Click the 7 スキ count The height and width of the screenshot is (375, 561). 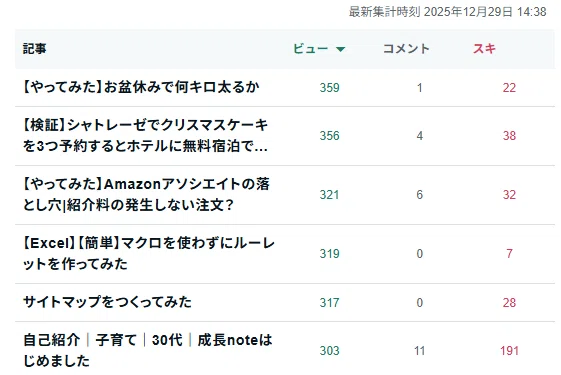tap(509, 254)
